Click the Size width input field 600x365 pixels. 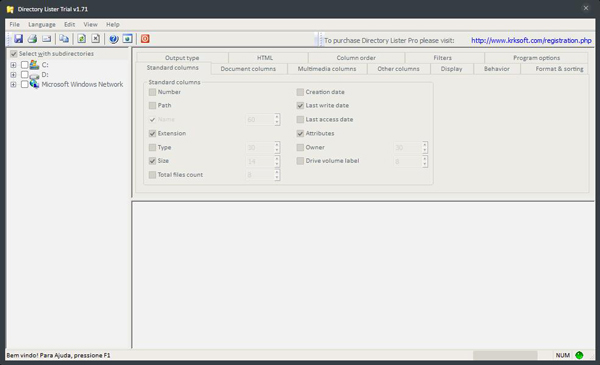[259, 161]
